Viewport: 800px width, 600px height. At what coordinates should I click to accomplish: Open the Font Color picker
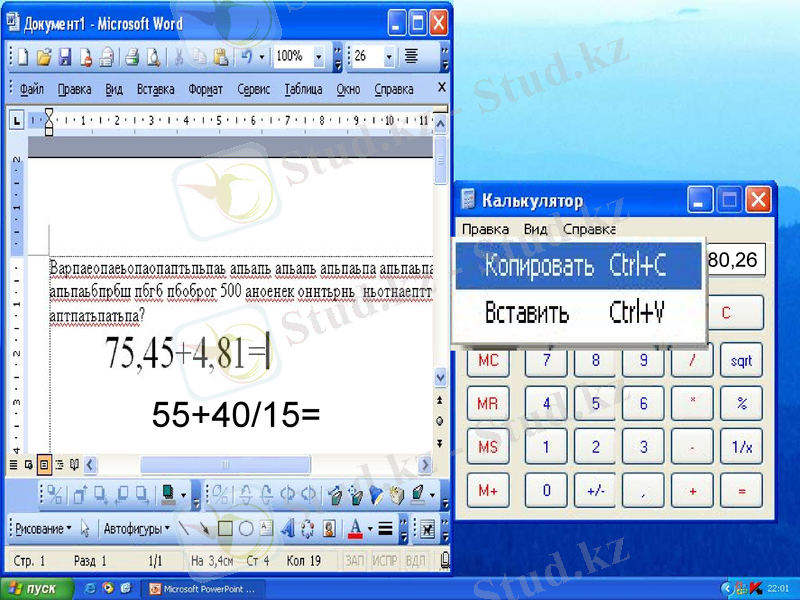[368, 528]
